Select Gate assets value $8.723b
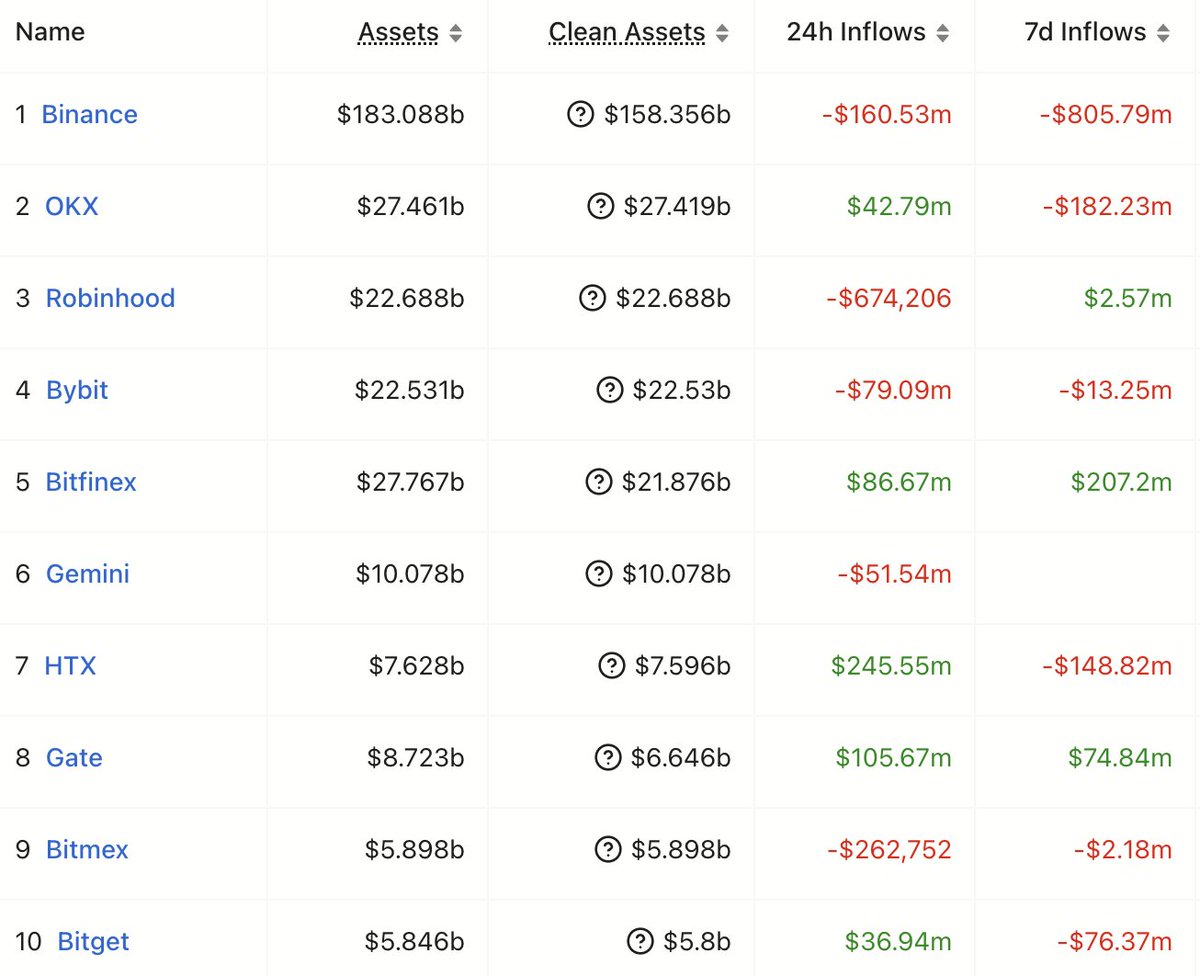This screenshot has width=1200, height=976. click(415, 758)
